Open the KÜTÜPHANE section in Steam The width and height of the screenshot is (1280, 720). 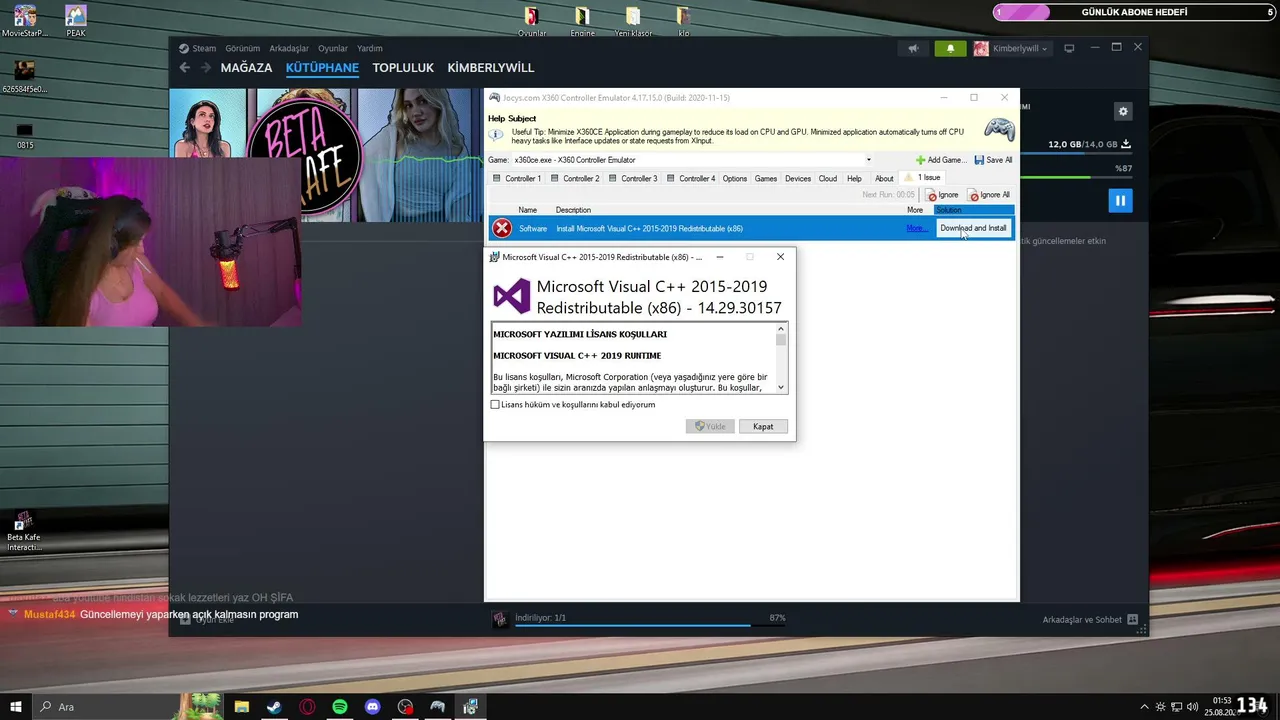tap(322, 68)
